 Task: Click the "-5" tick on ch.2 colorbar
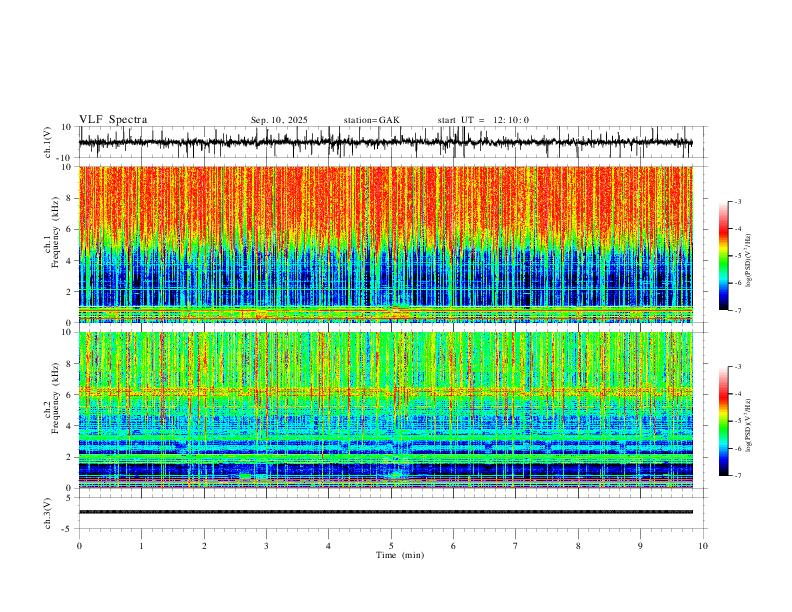[738, 421]
